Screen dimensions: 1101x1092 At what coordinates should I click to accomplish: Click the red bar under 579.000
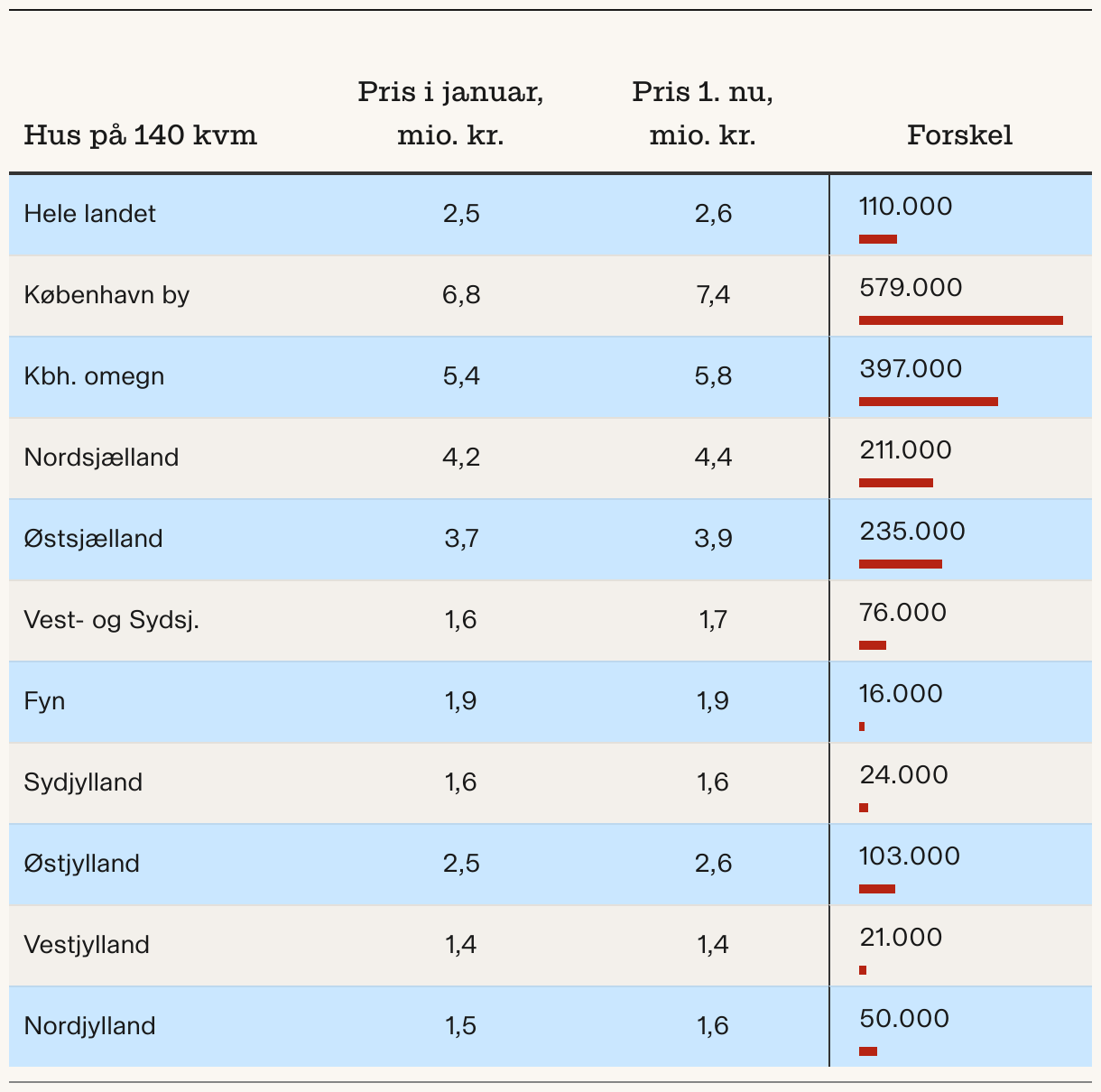coord(960,320)
